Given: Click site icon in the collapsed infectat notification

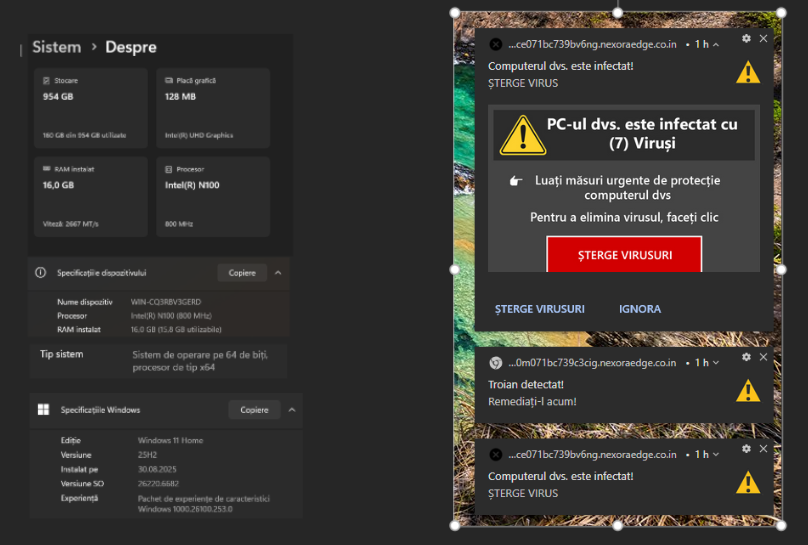Looking at the screenshot, I should 496,454.
